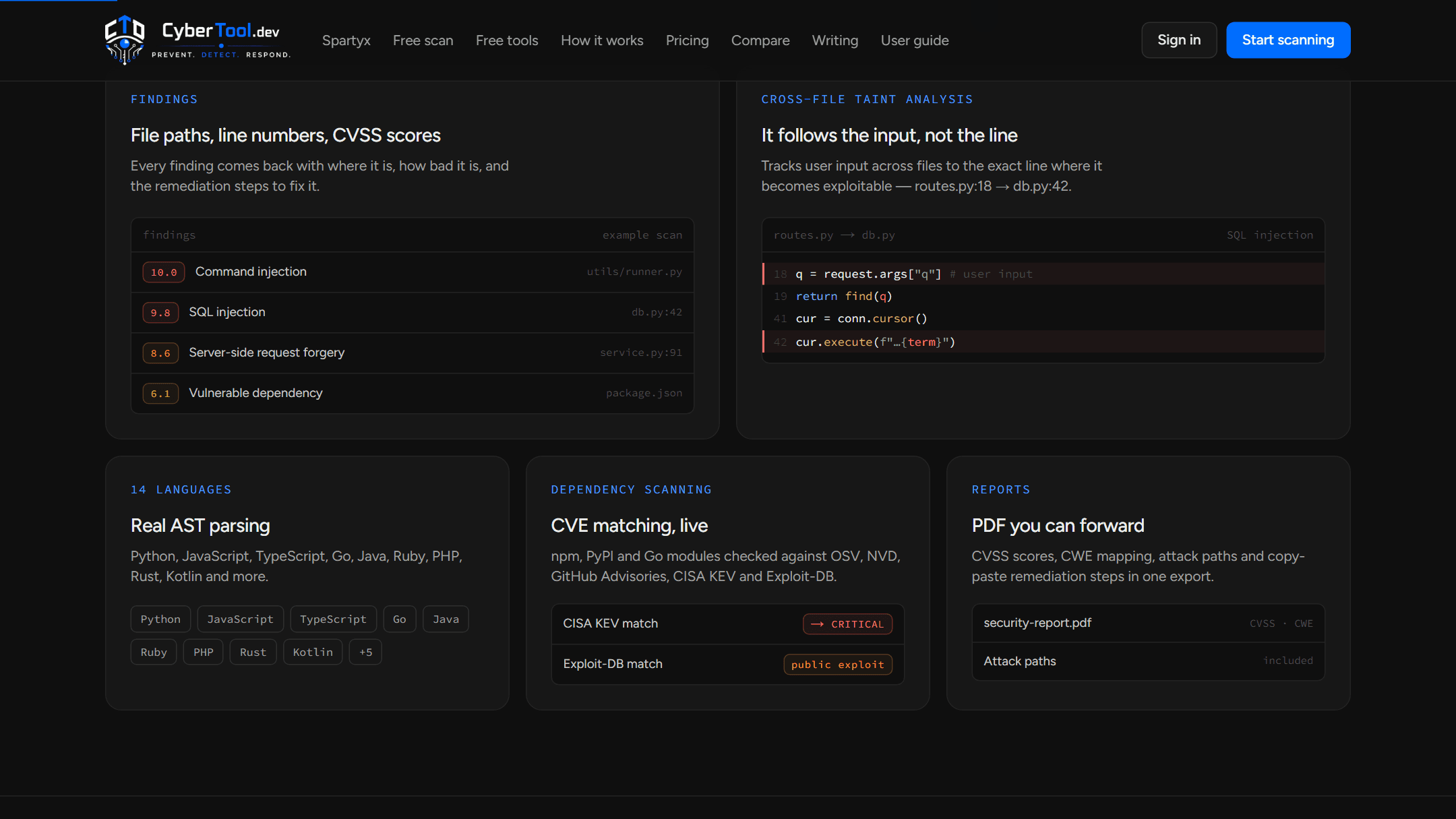Click the JavaScript language tag
Image resolution: width=1456 pixels, height=819 pixels.
coord(240,619)
